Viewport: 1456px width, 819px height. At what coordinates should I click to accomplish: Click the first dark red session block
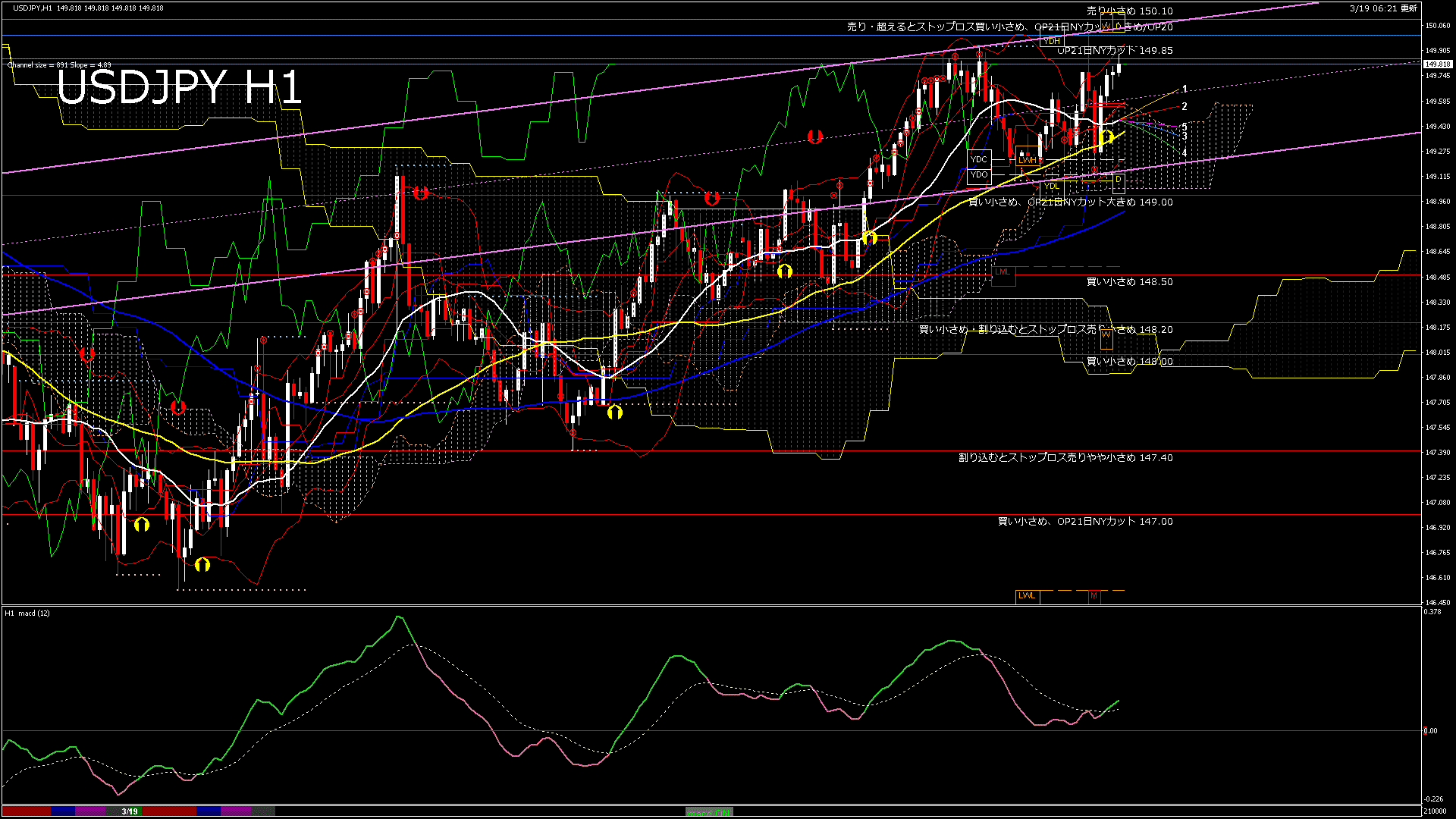27,811
